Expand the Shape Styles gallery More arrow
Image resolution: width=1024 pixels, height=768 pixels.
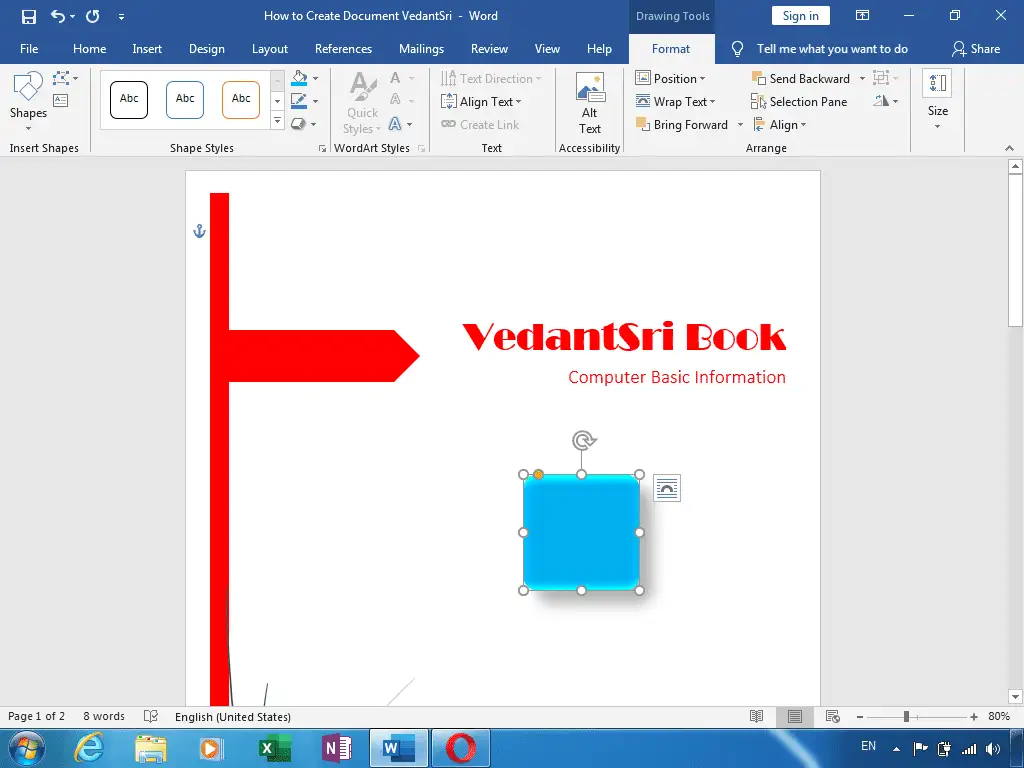tap(278, 121)
